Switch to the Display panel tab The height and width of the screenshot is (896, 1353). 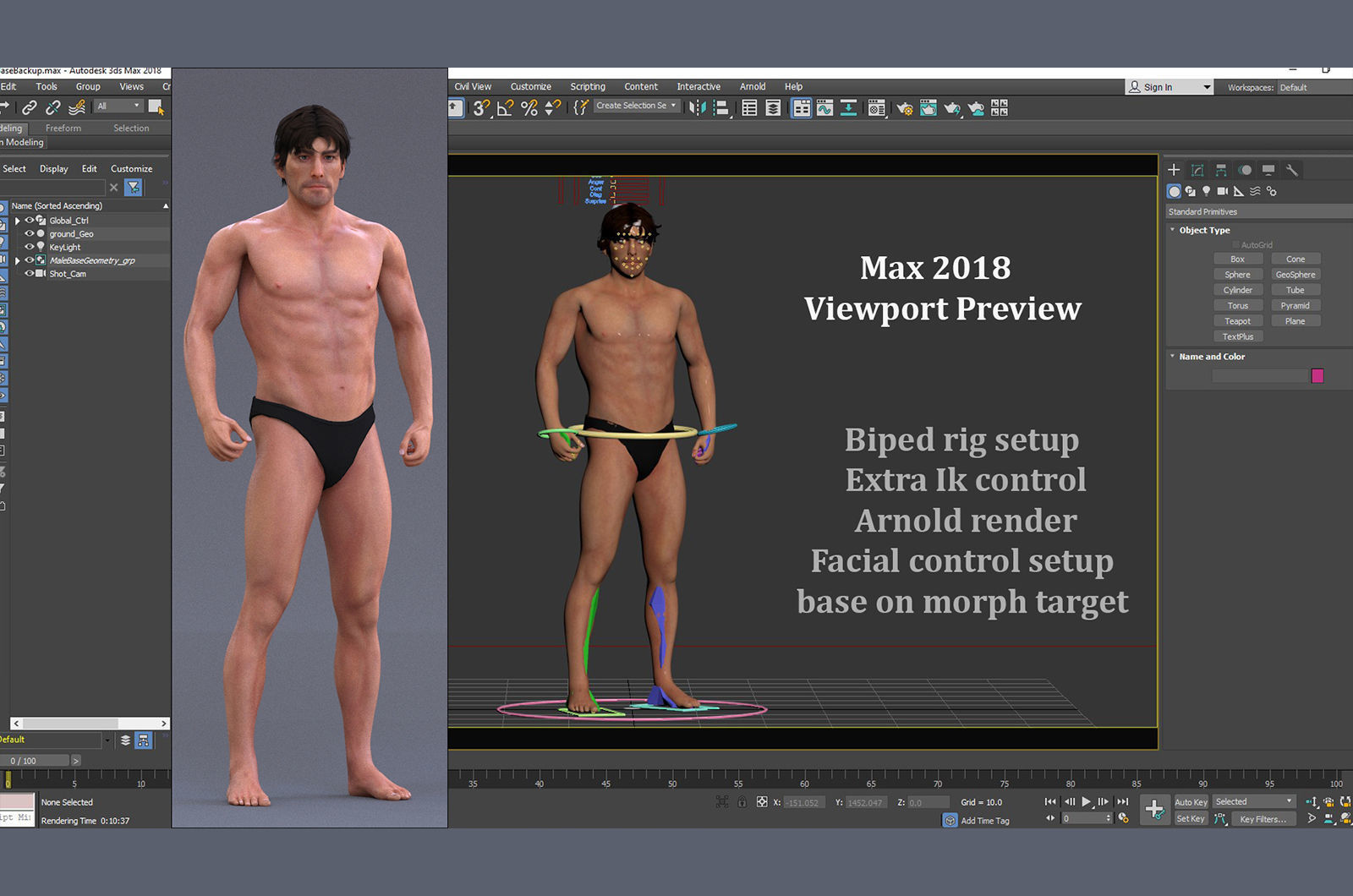pos(1268,170)
